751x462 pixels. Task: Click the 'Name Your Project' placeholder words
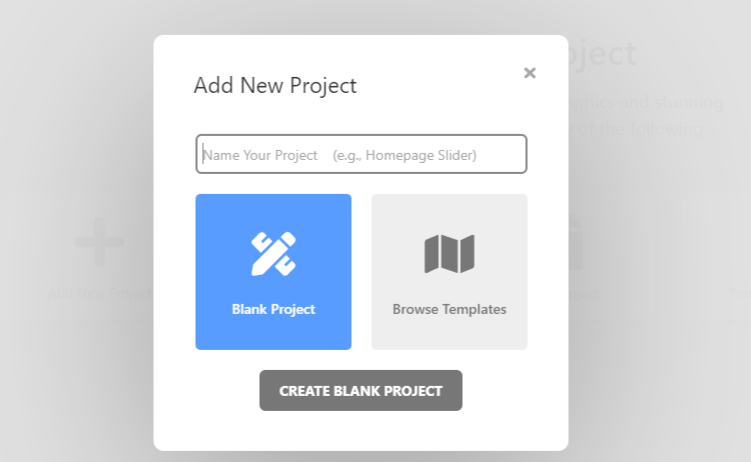coord(260,155)
